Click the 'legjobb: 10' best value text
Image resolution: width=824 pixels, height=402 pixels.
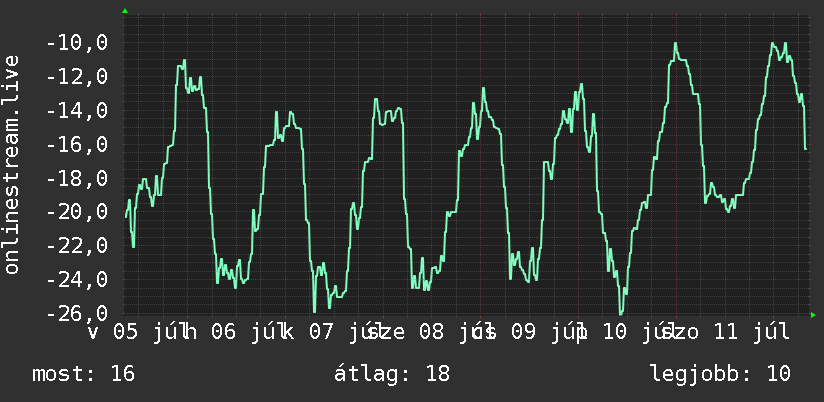coord(720,374)
